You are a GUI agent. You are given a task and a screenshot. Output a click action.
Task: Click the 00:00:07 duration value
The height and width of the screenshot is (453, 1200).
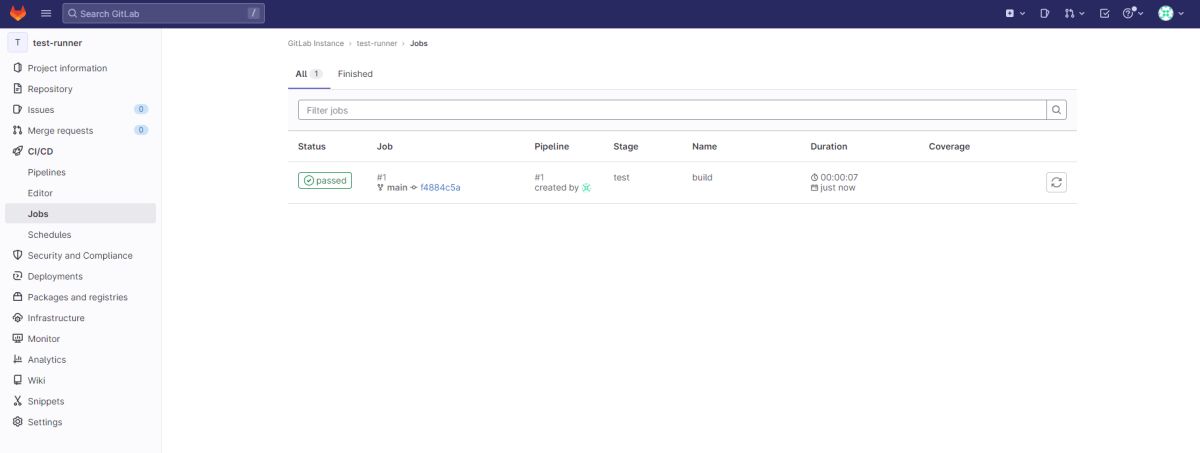839,177
